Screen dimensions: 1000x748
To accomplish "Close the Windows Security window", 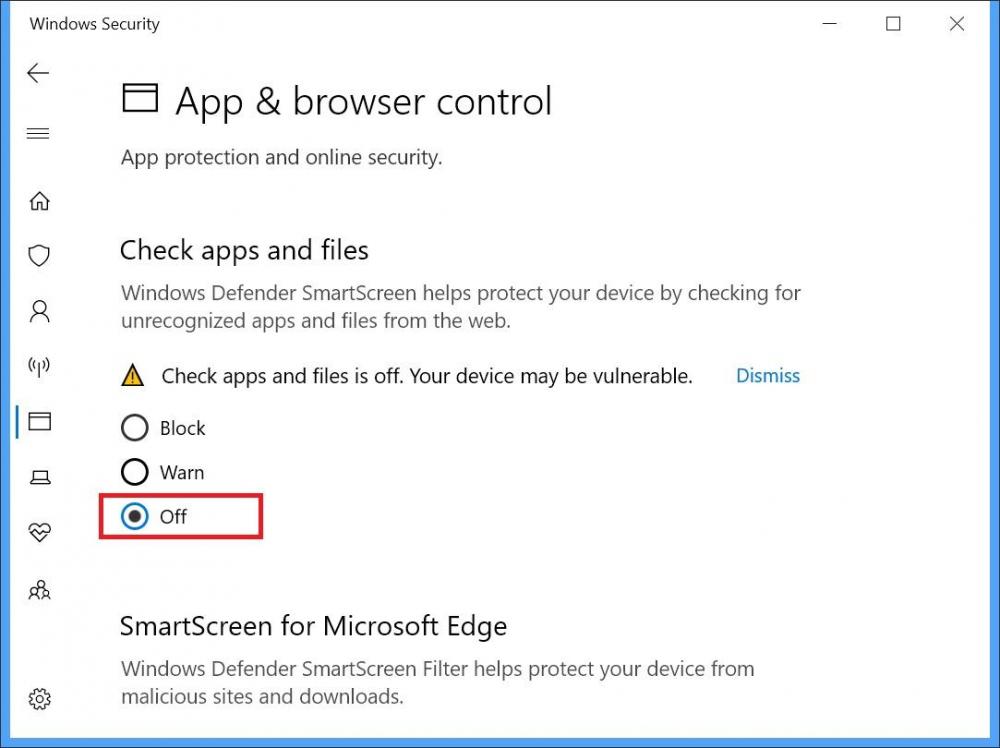I will [x=957, y=24].
